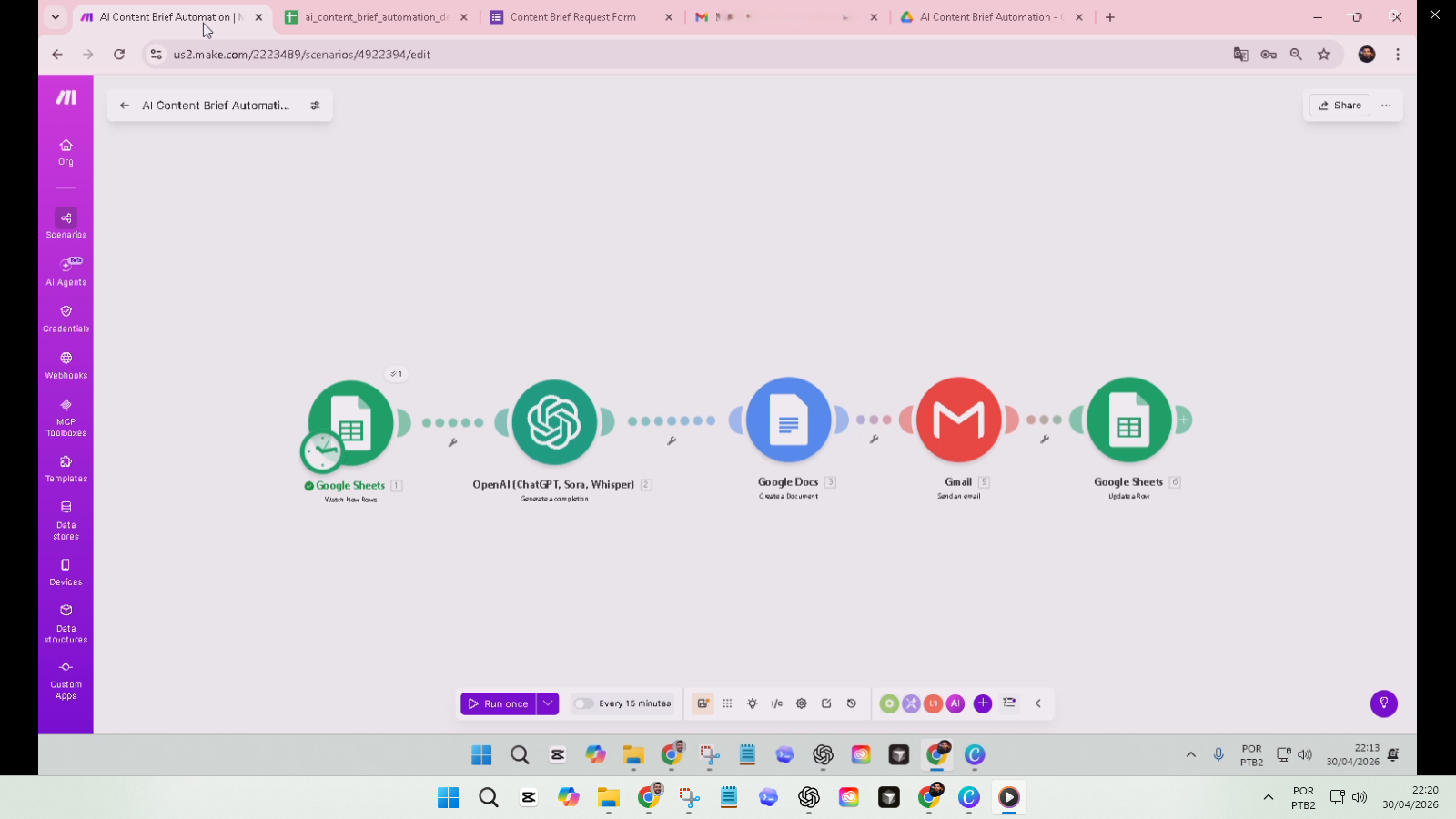This screenshot has width=1456, height=819.
Task: Click the scenario name AI Content Brief Automati...
Action: pyautogui.click(x=216, y=106)
